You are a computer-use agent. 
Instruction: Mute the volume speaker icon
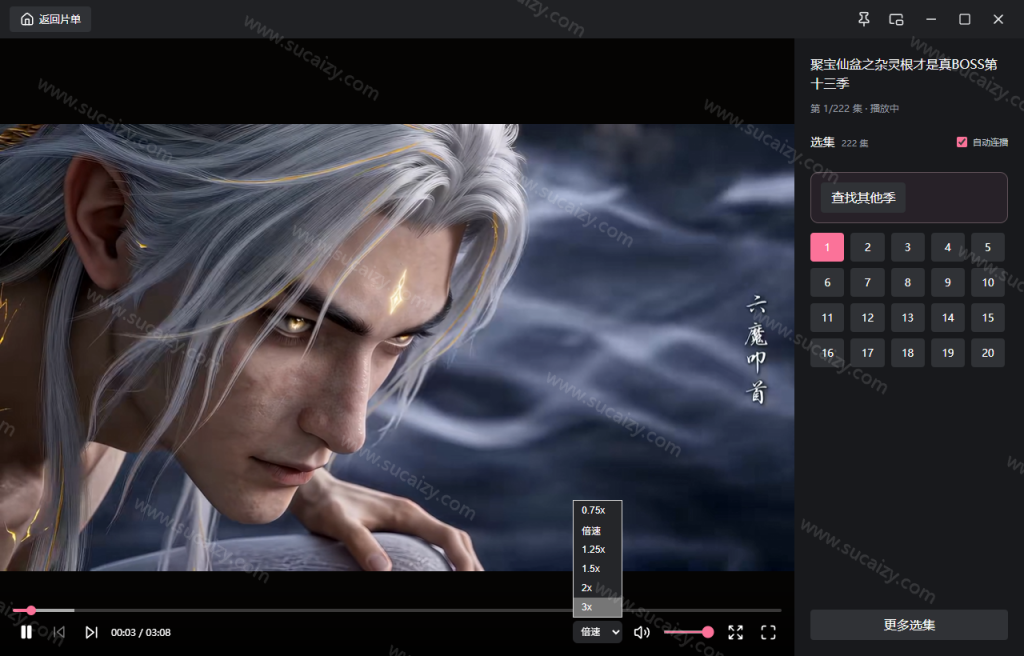click(641, 632)
